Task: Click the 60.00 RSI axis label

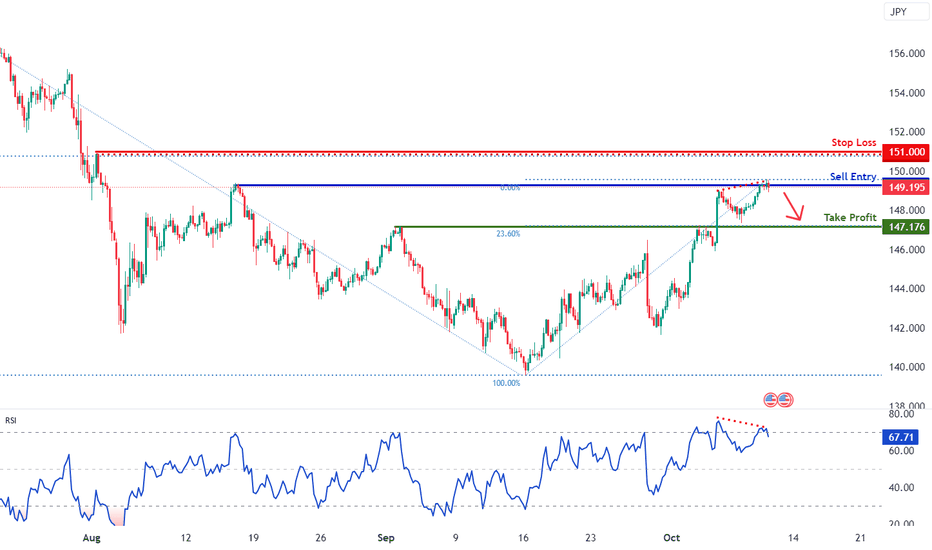Action: tap(901, 451)
